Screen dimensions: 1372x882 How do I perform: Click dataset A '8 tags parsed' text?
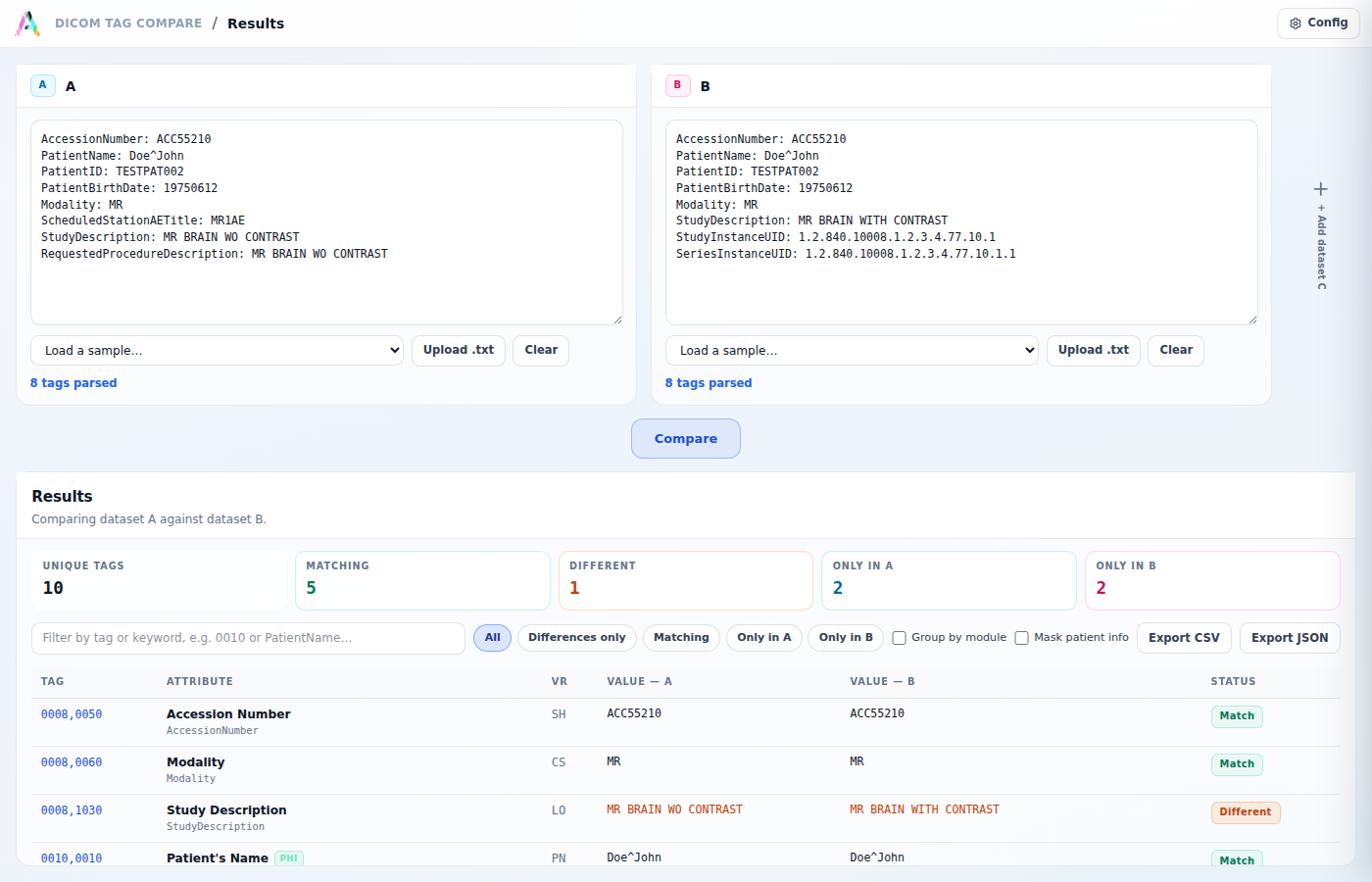73,383
